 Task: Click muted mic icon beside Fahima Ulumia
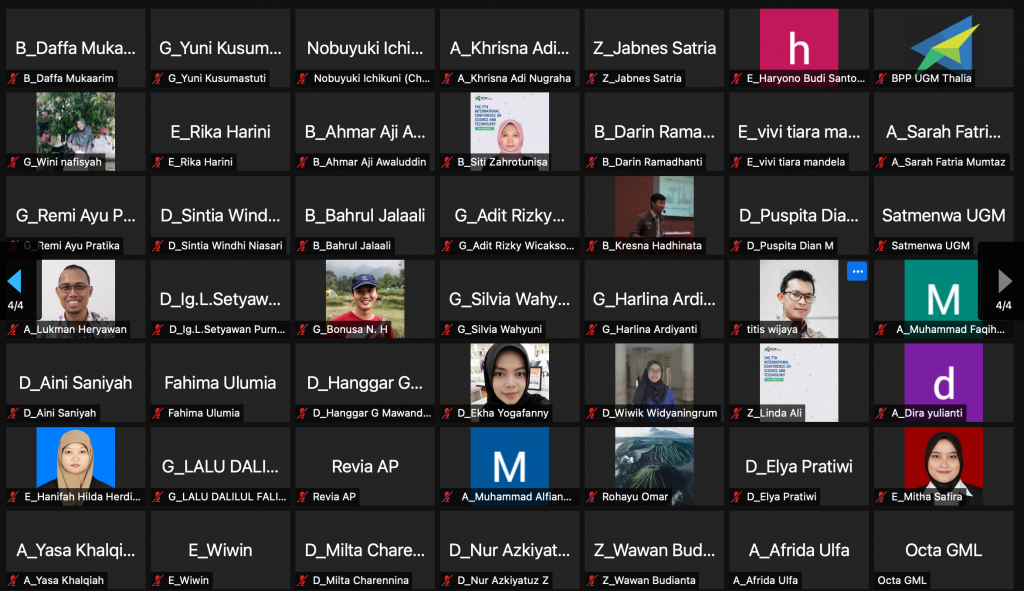point(159,413)
